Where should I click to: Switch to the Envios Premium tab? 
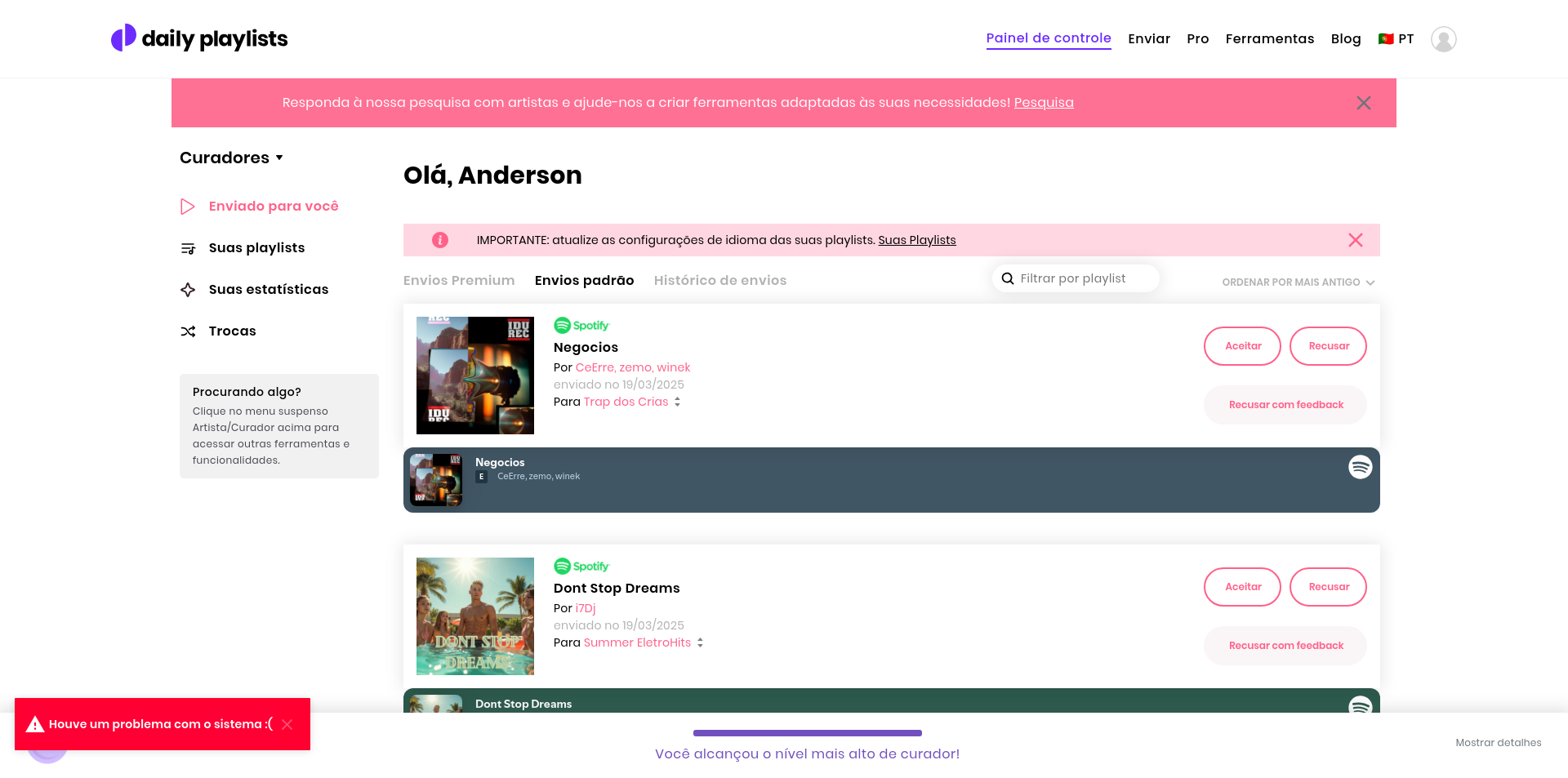pos(459,280)
